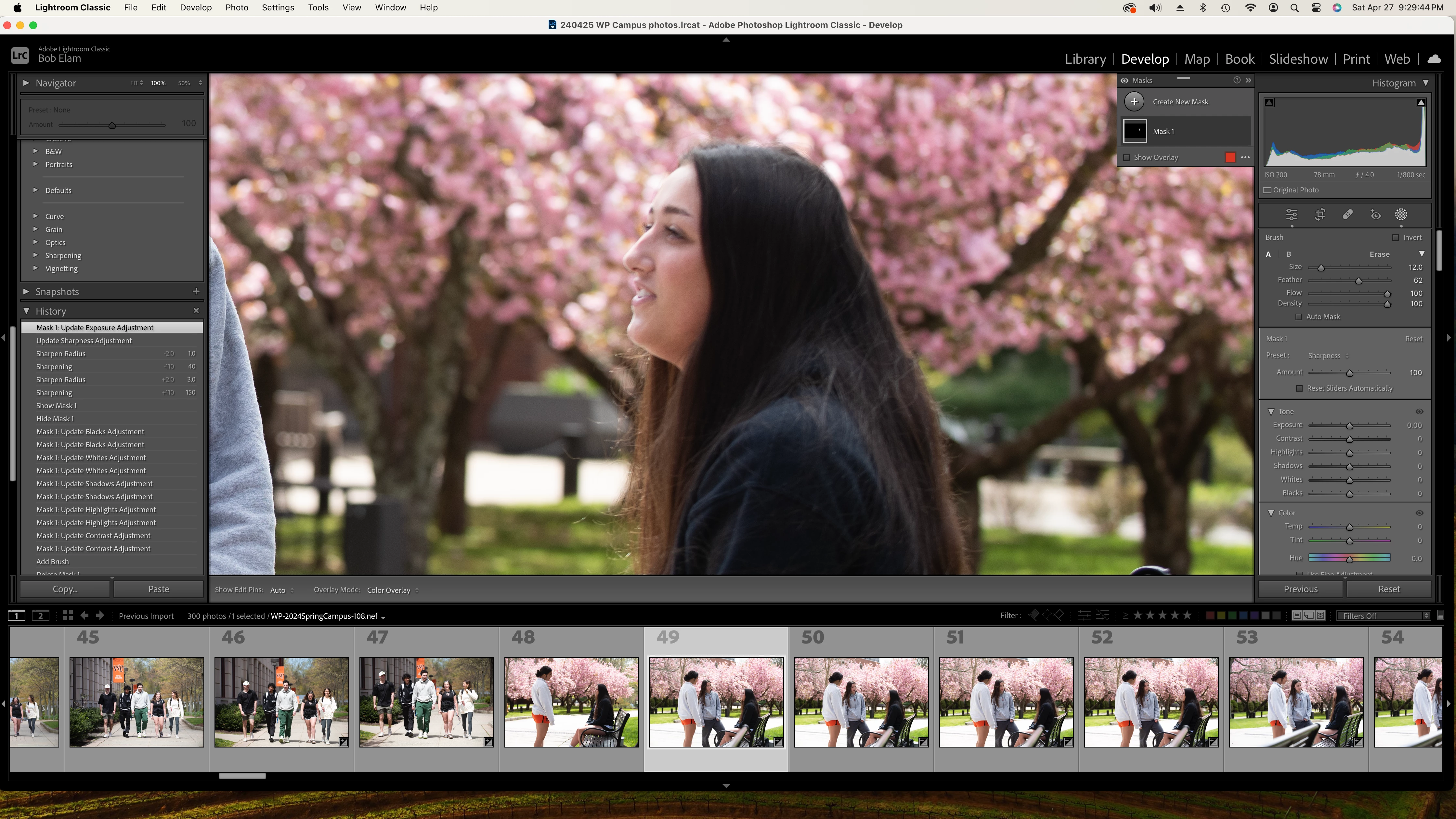This screenshot has width=1456, height=819.
Task: Click the Create New Mask plus icon
Action: pos(1134,102)
